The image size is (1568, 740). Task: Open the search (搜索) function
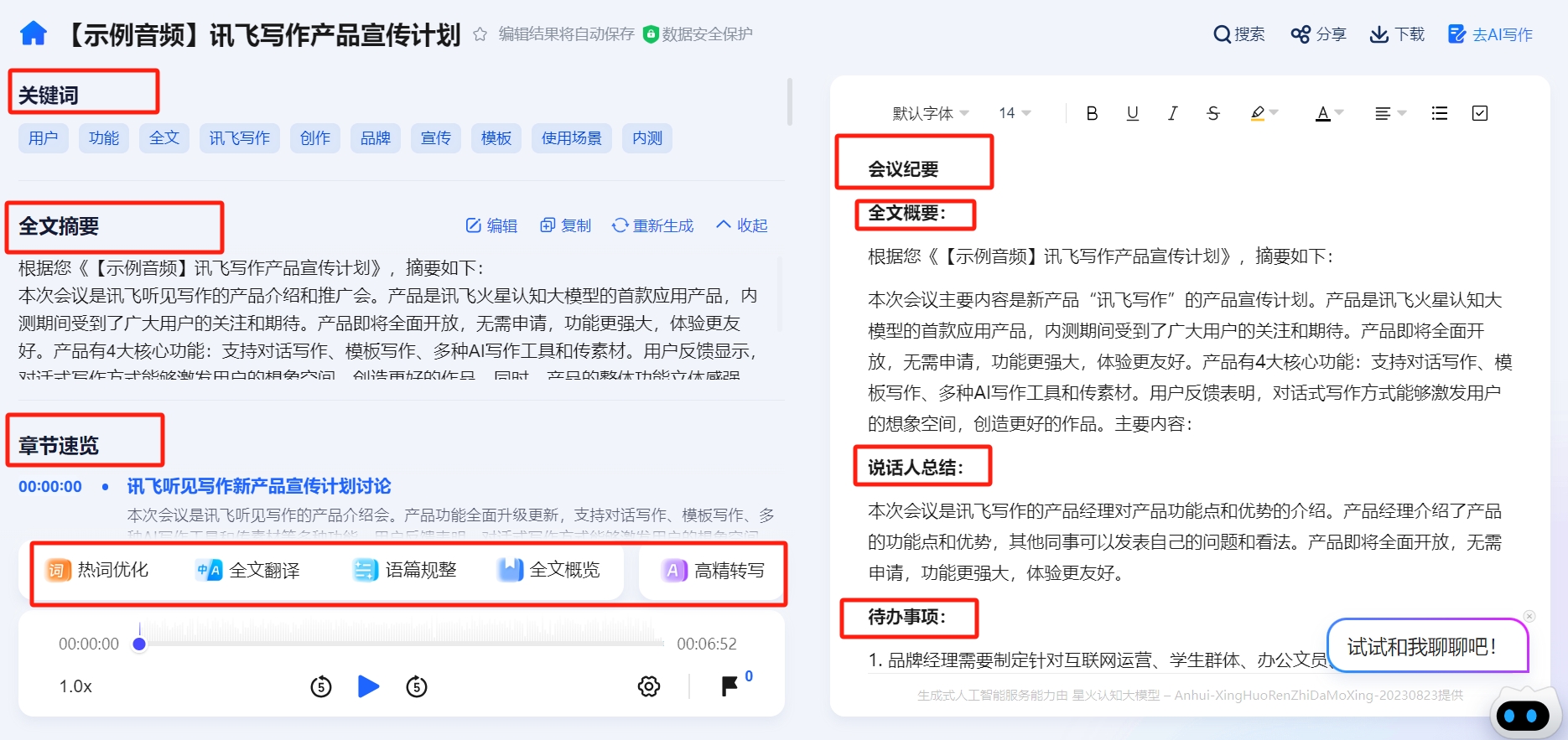(1238, 34)
